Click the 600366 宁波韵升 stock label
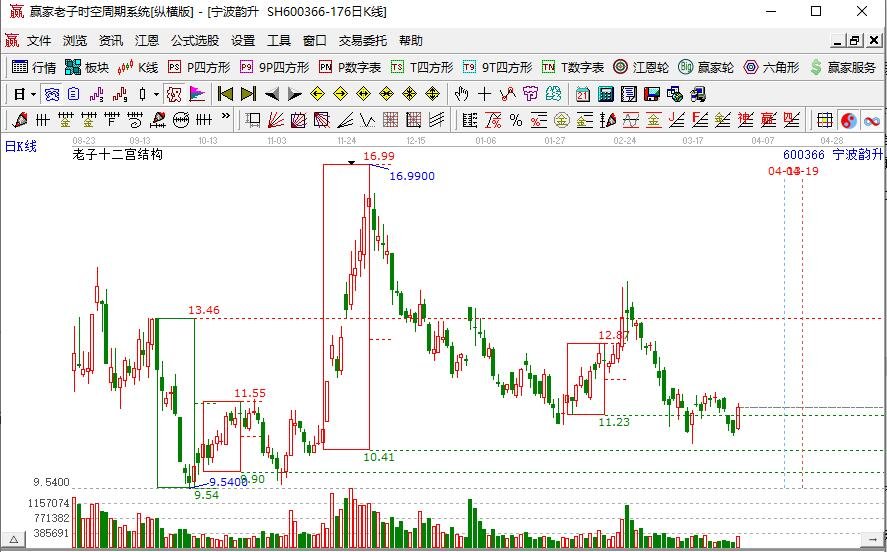This screenshot has width=887, height=552. tap(833, 154)
